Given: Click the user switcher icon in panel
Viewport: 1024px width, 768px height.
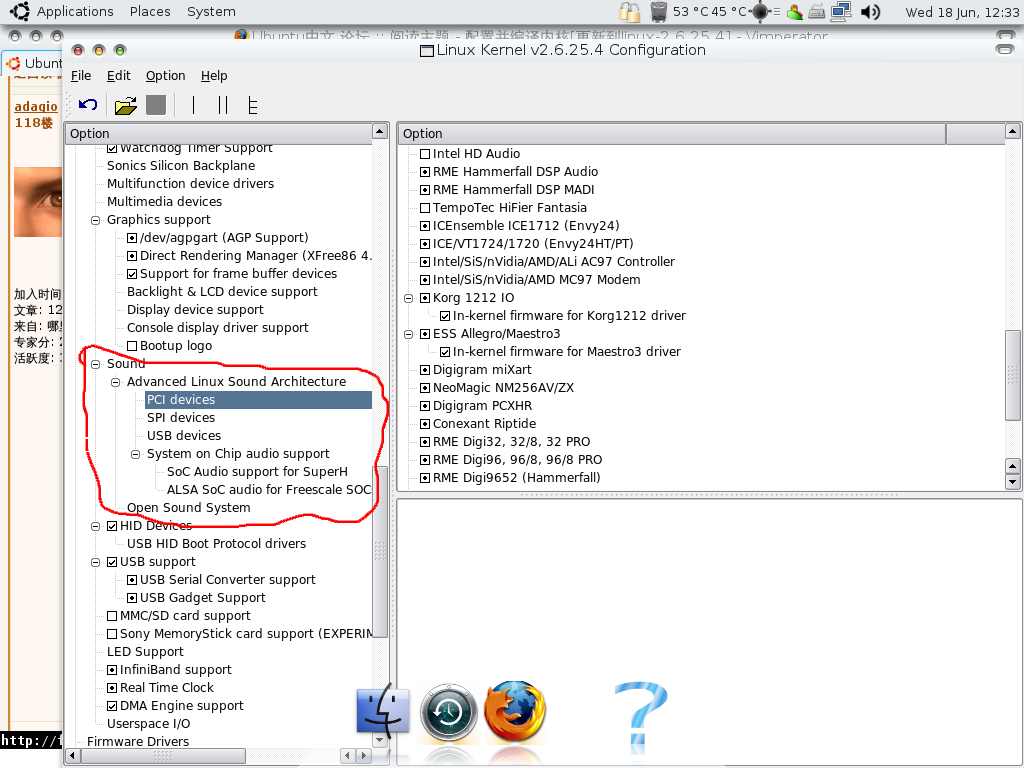Looking at the screenshot, I should pos(795,12).
